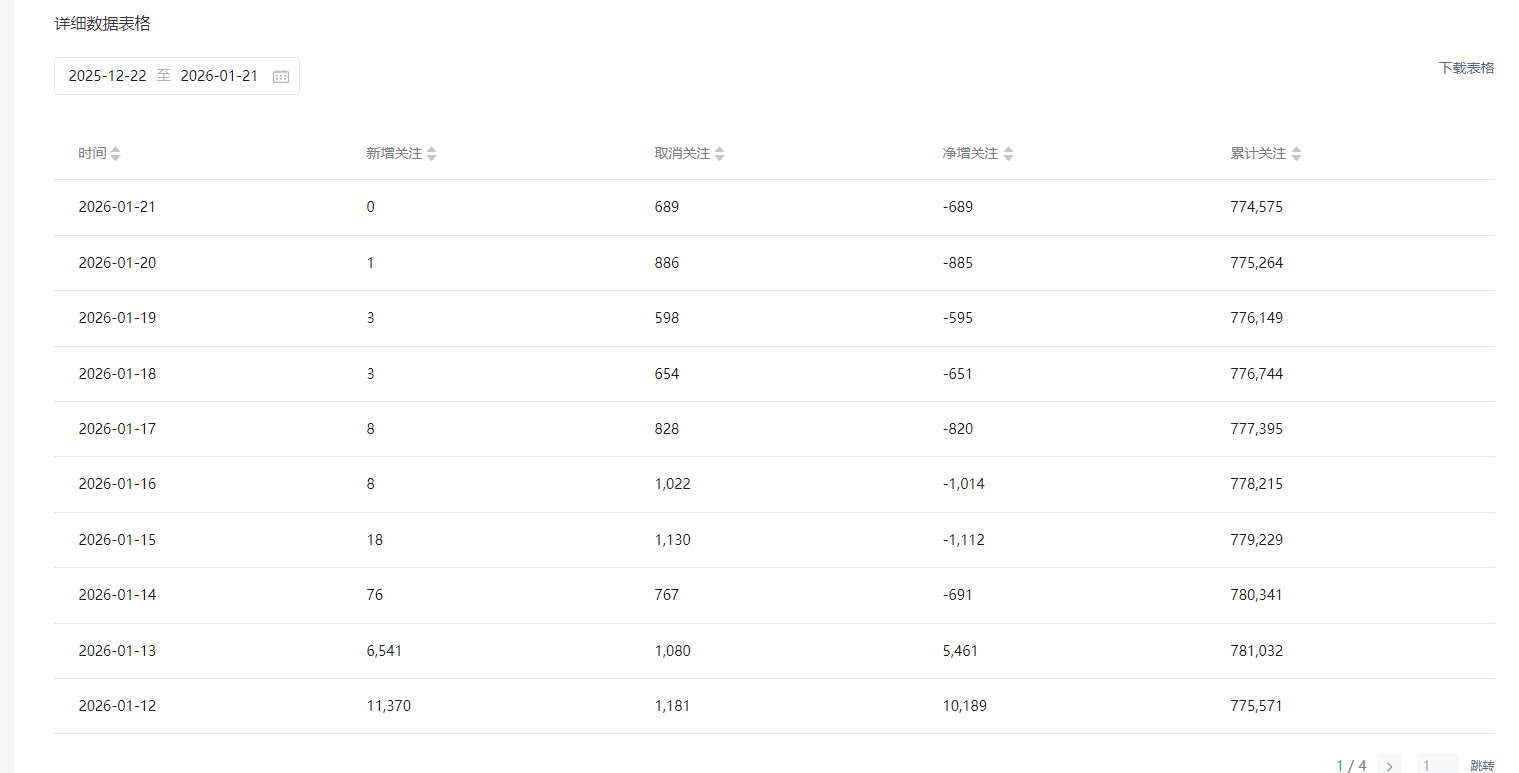Click cumulative follows value 777,395

pyautogui.click(x=1257, y=429)
